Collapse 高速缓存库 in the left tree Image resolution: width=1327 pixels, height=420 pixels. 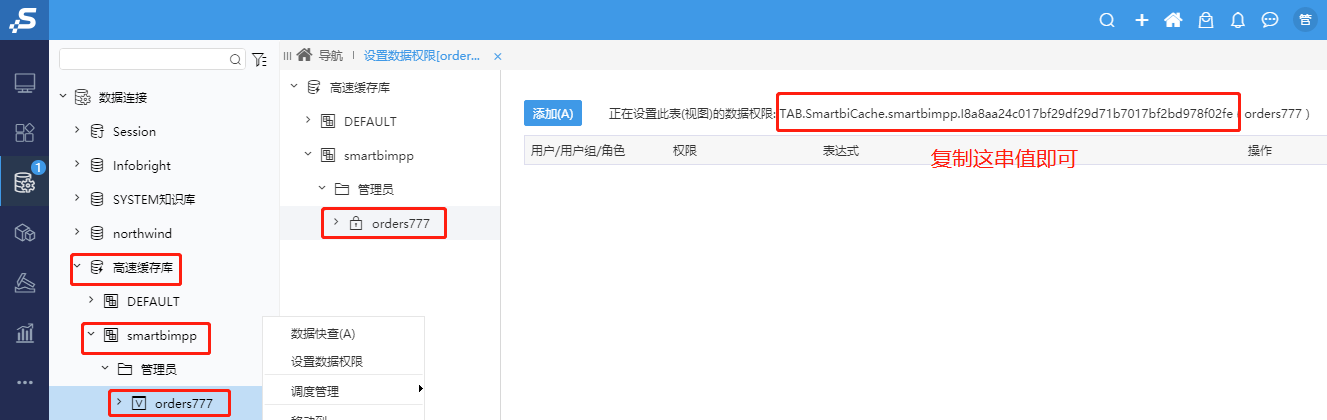pyautogui.click(x=77, y=267)
